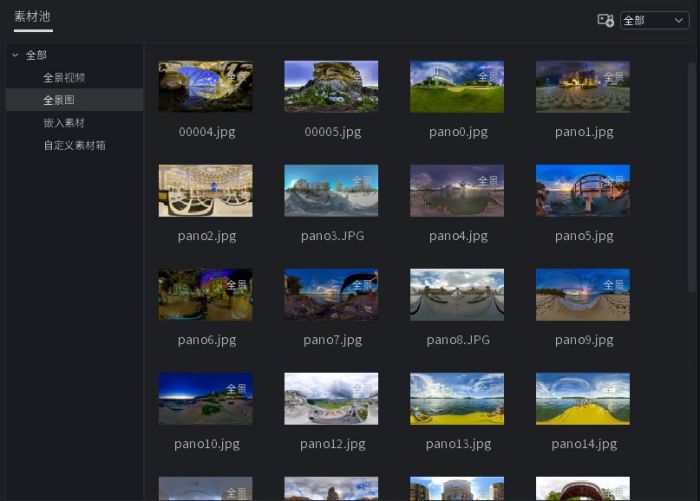Select the pano1.jpg night city thumbnail
This screenshot has width=700, height=501.
pyautogui.click(x=583, y=87)
